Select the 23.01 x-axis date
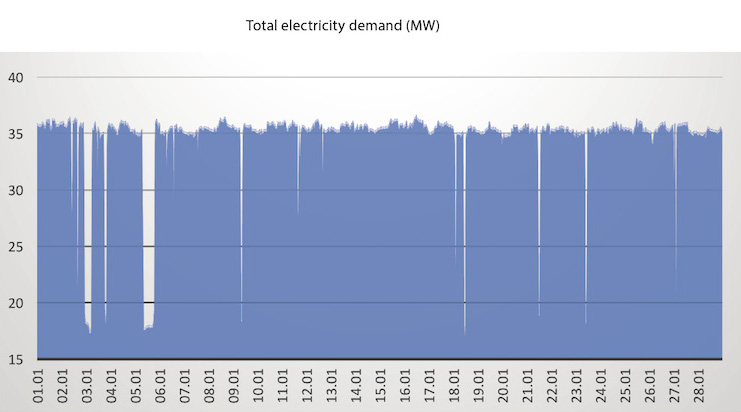Image resolution: width=741 pixels, height=412 pixels. (577, 385)
